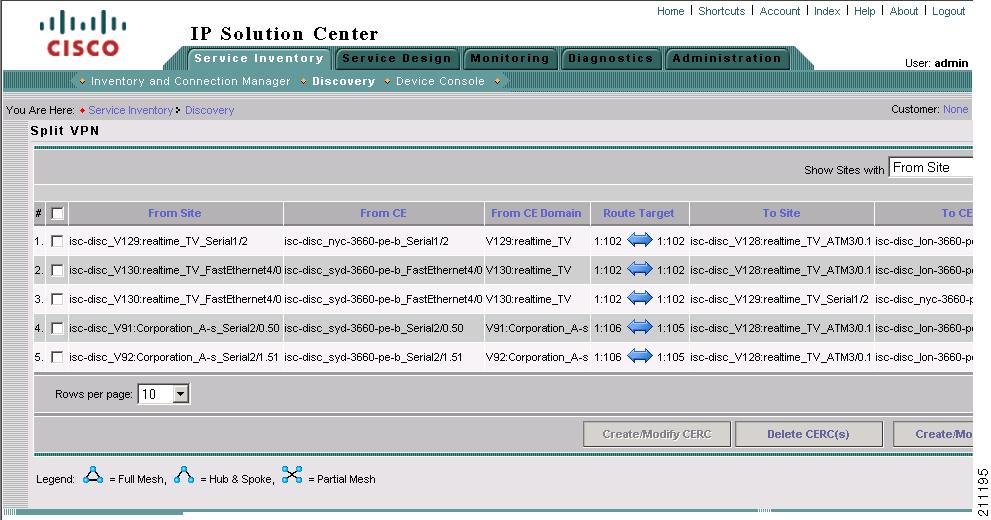Viewport: 991px width, 520px height.
Task: Click isc-disc_syd-3660-pe-b_Serial2/0.50 cell
Action: 374,329
